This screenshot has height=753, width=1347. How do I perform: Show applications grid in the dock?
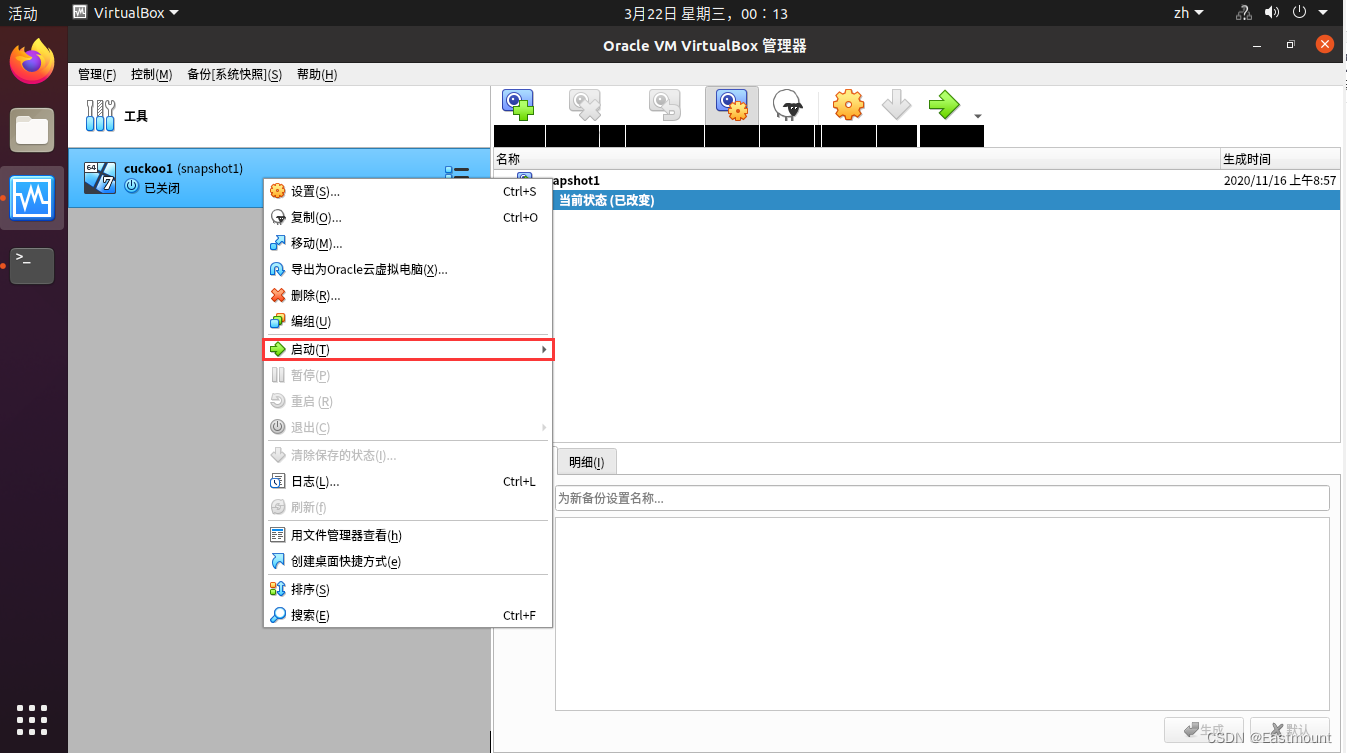coord(33,720)
